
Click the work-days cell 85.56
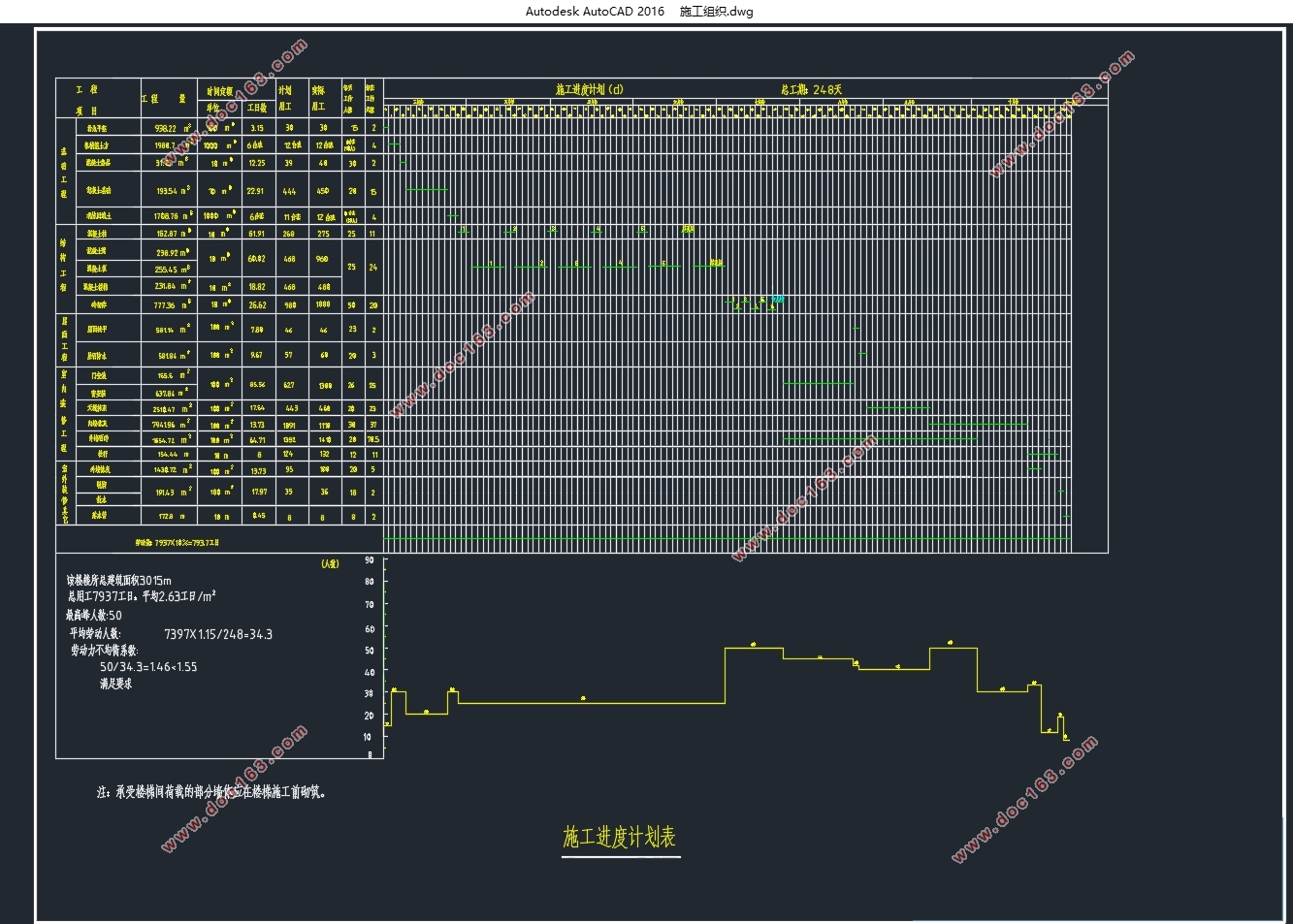(x=257, y=385)
